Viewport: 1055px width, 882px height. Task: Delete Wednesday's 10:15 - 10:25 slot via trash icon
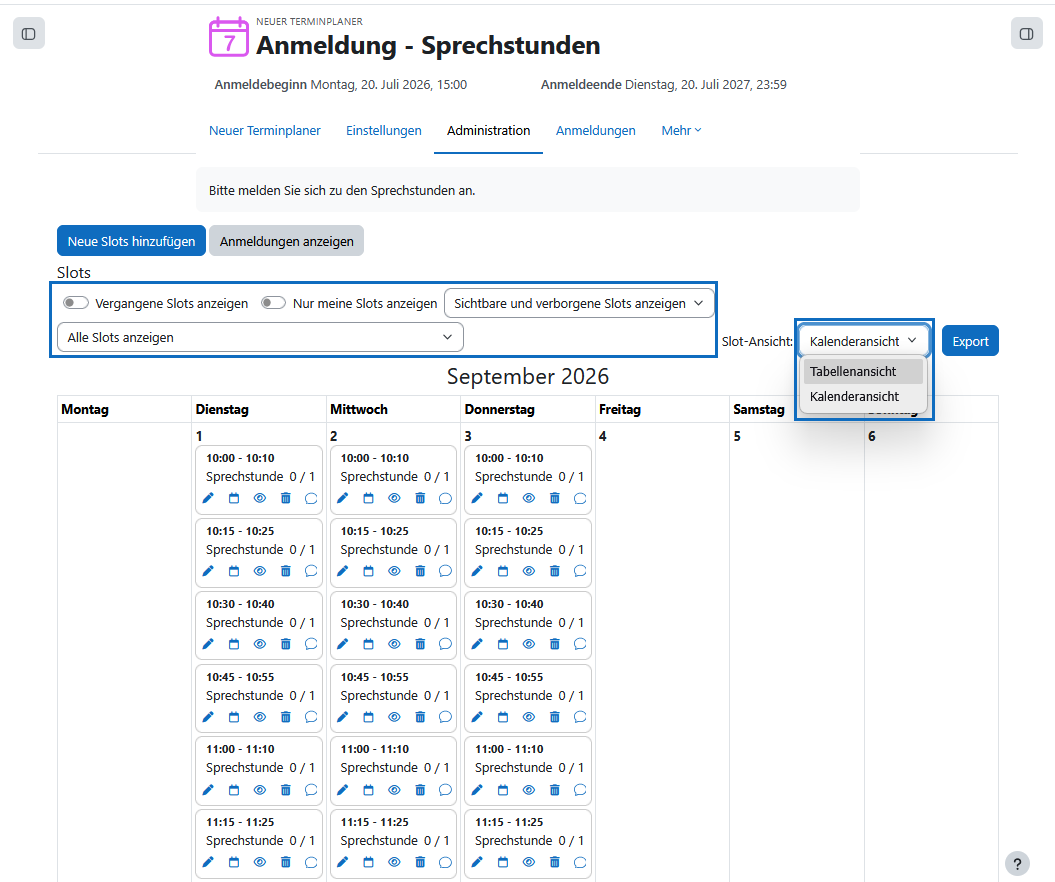point(420,571)
